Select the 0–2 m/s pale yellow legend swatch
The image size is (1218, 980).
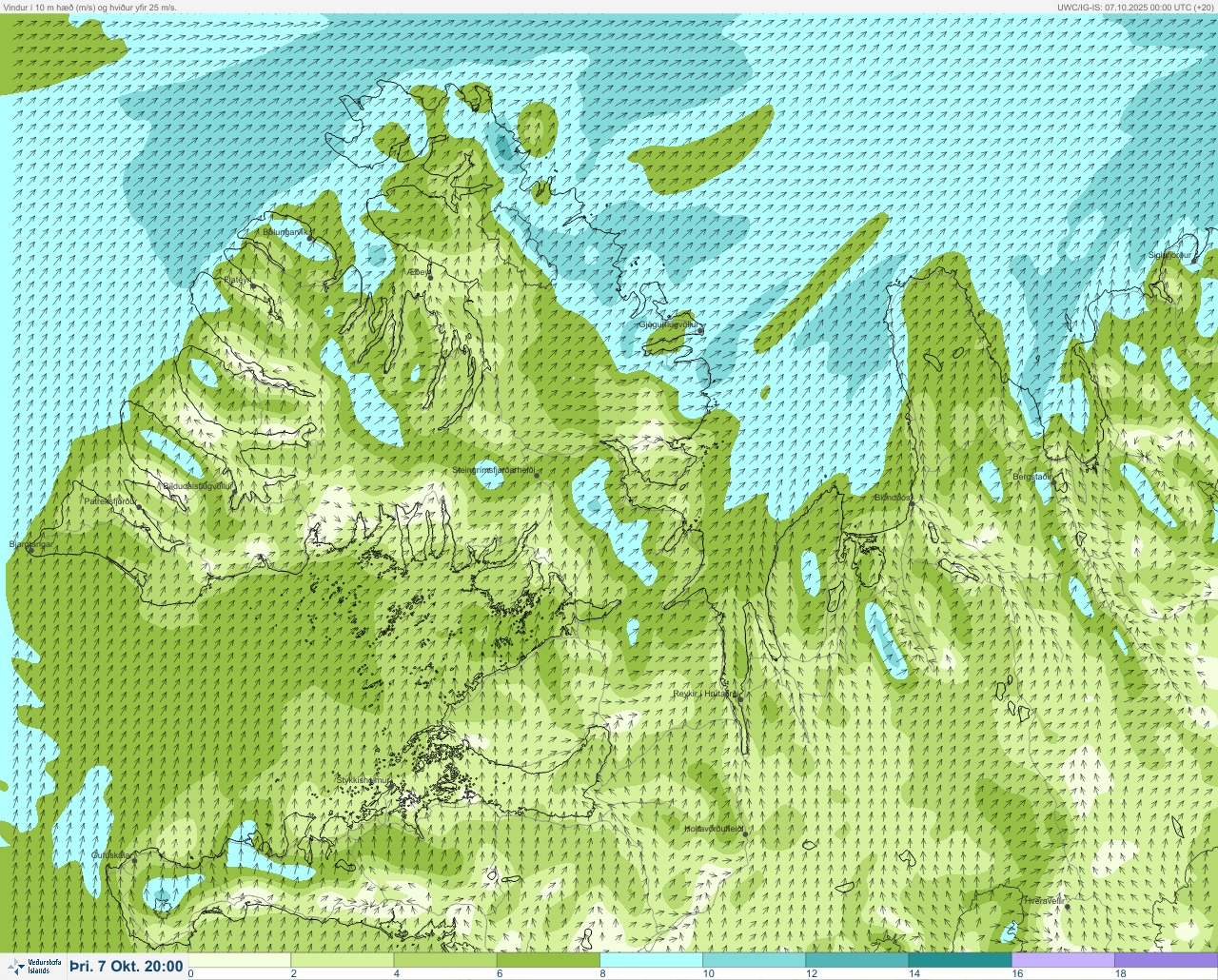click(240, 960)
